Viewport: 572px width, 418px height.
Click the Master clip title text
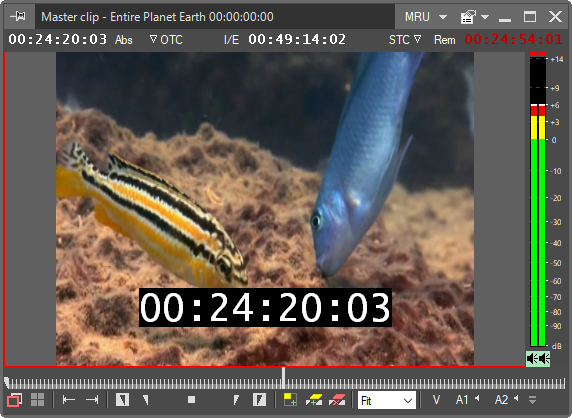[157, 17]
